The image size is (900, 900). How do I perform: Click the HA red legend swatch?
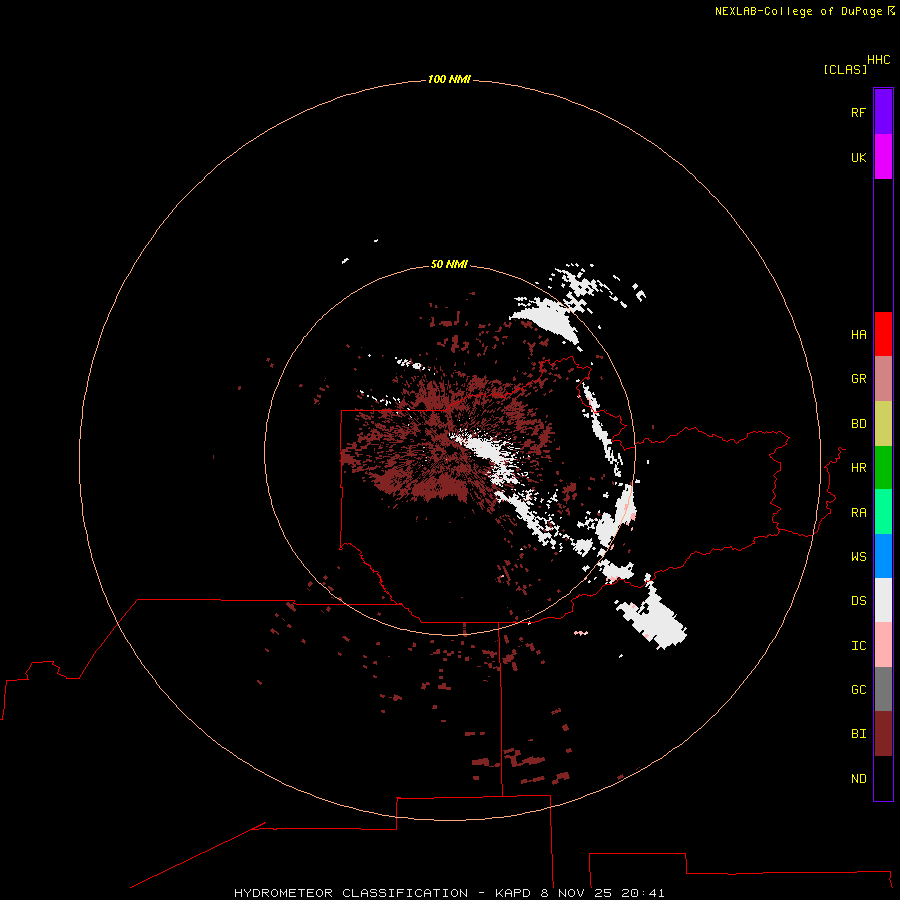click(883, 334)
